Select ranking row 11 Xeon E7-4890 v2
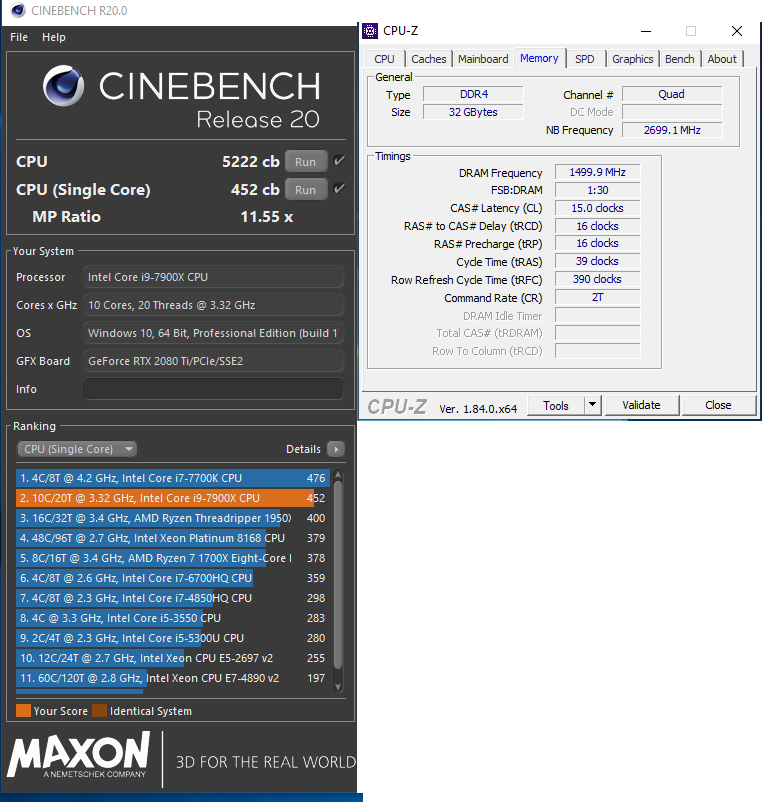This screenshot has width=770, height=802. pyautogui.click(x=173, y=678)
